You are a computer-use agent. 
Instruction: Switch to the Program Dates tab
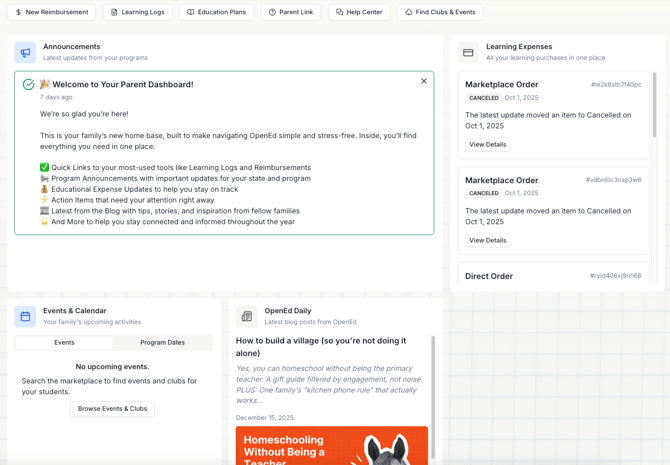click(x=162, y=342)
